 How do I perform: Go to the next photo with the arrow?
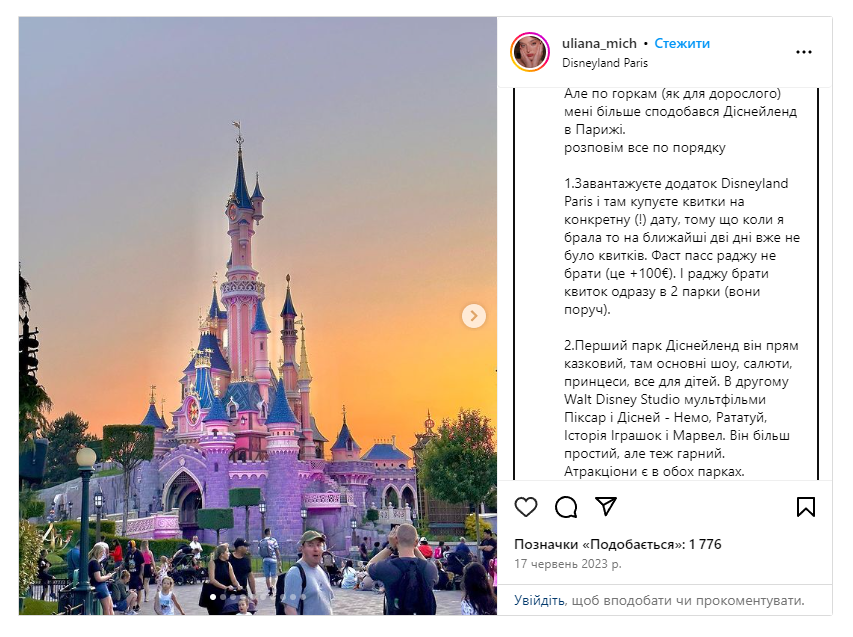coord(473,316)
